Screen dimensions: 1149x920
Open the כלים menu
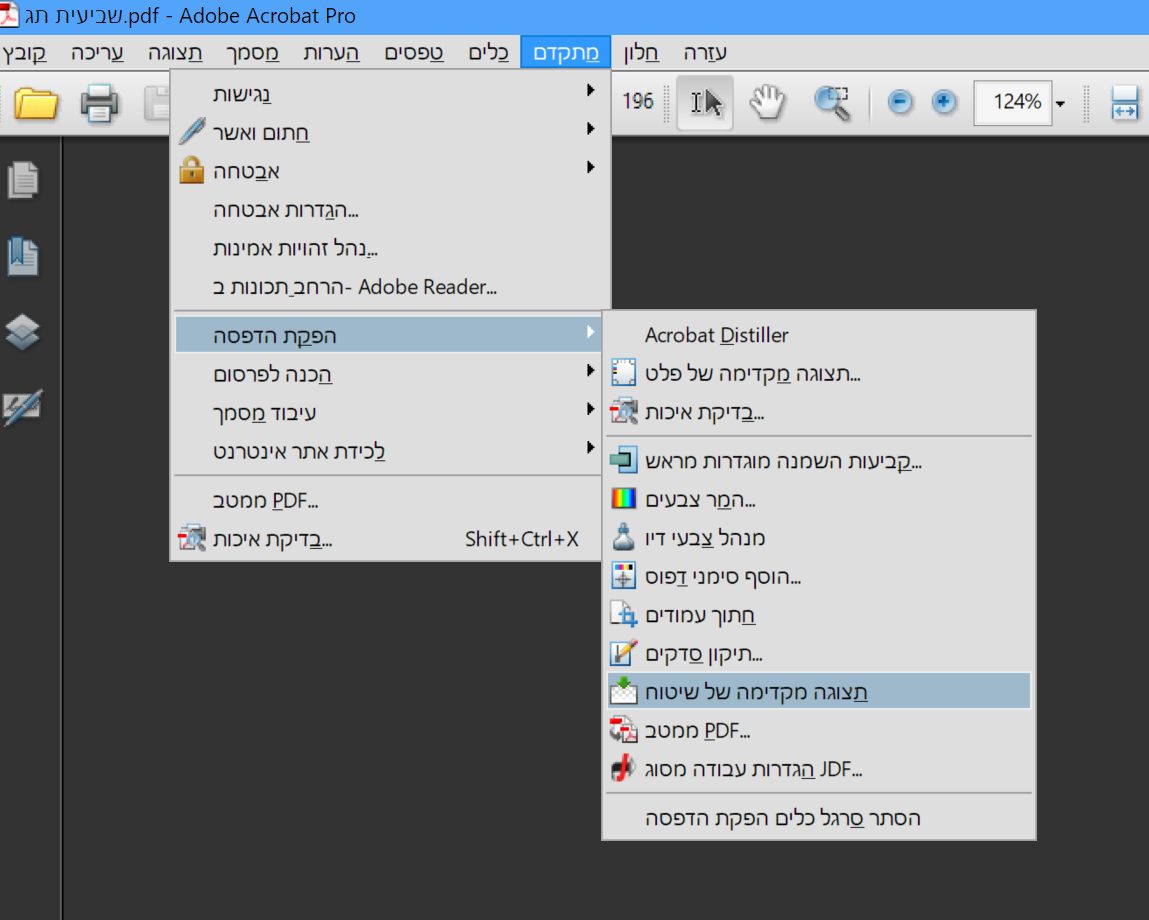488,53
